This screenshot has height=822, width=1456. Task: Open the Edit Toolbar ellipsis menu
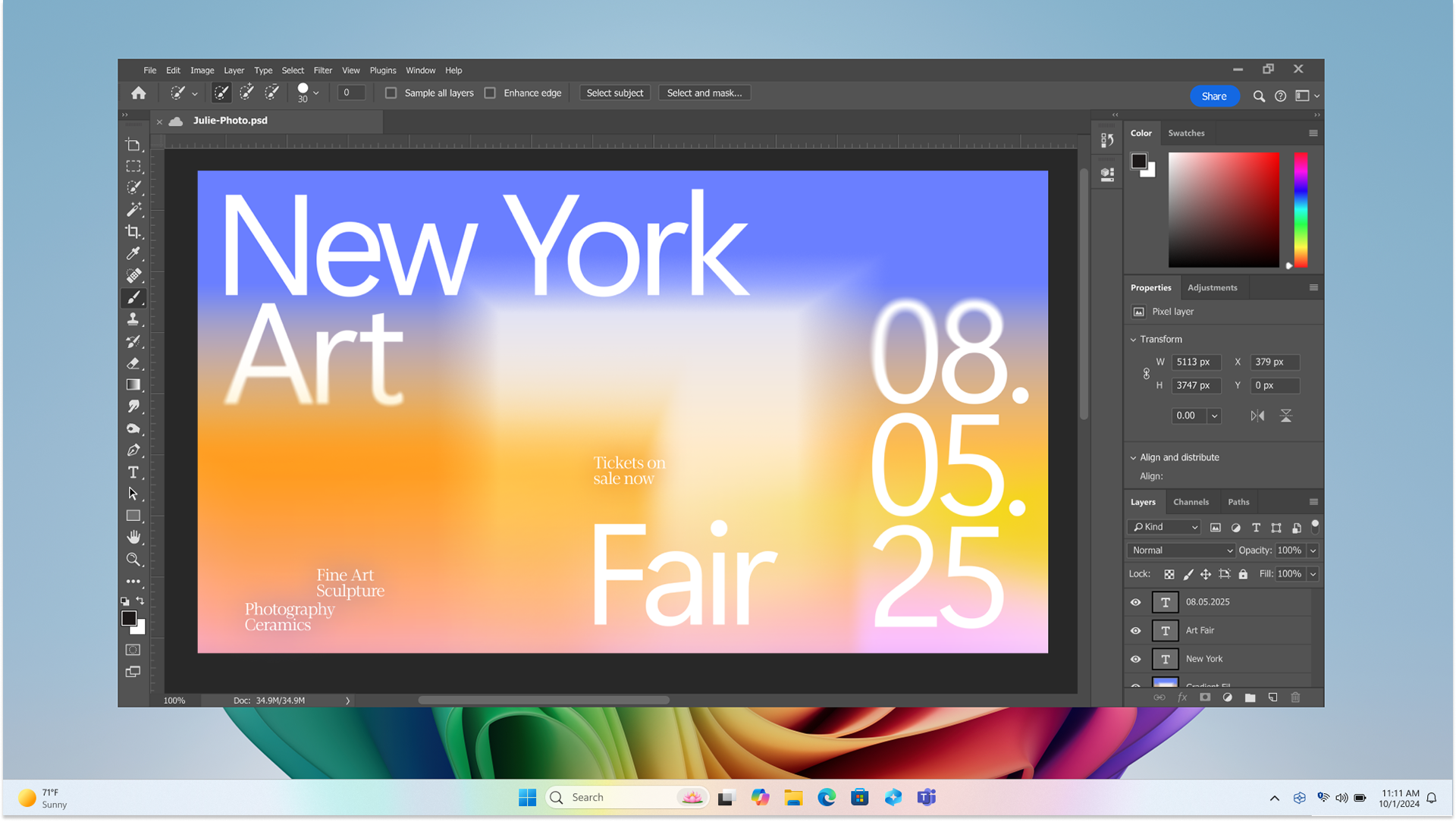(x=133, y=582)
